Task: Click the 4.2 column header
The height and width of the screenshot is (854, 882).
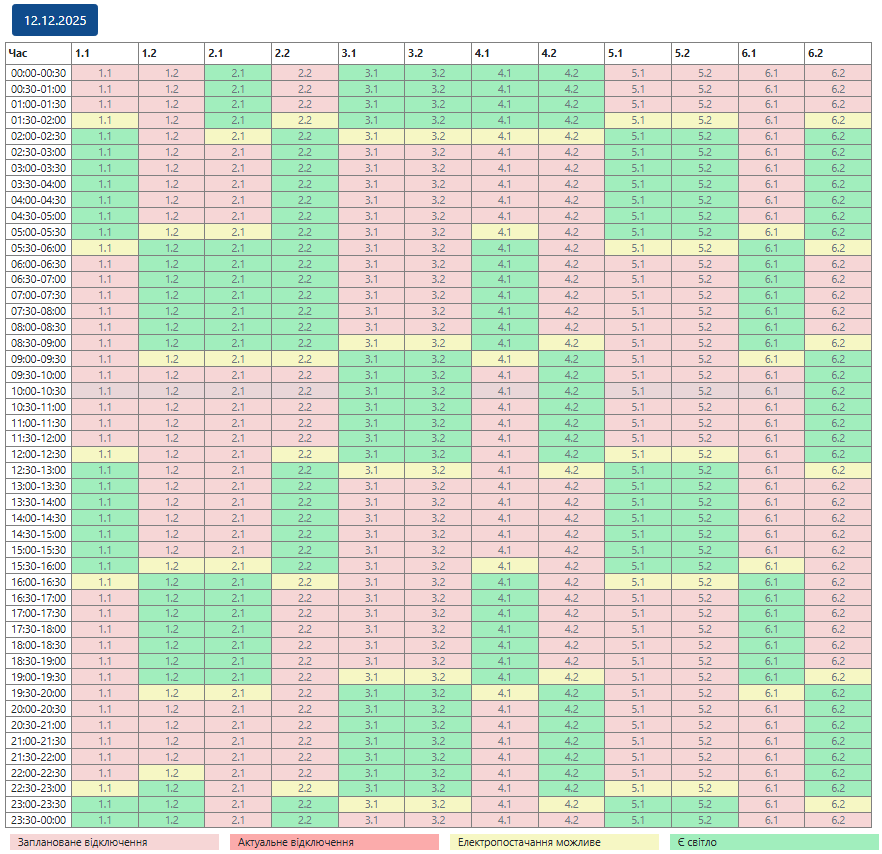Action: tap(571, 53)
